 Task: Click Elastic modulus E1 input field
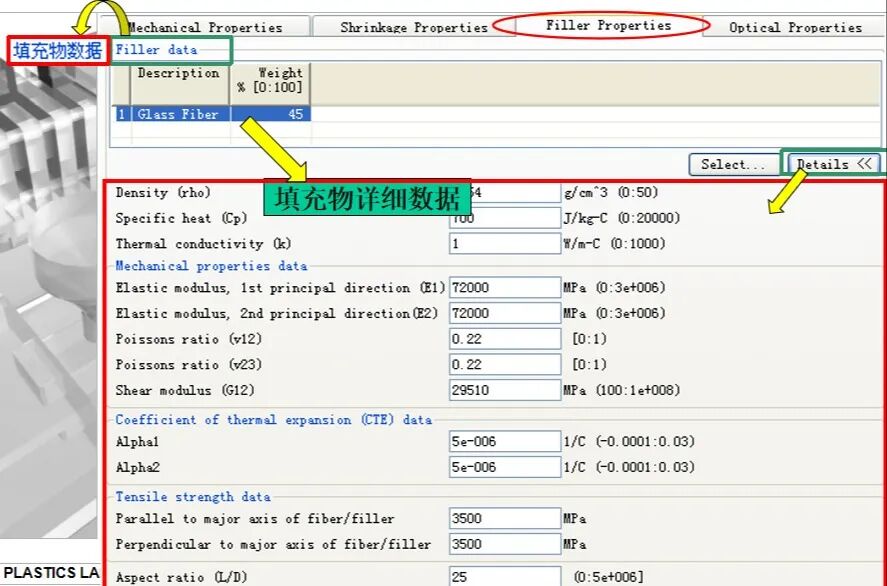click(505, 288)
